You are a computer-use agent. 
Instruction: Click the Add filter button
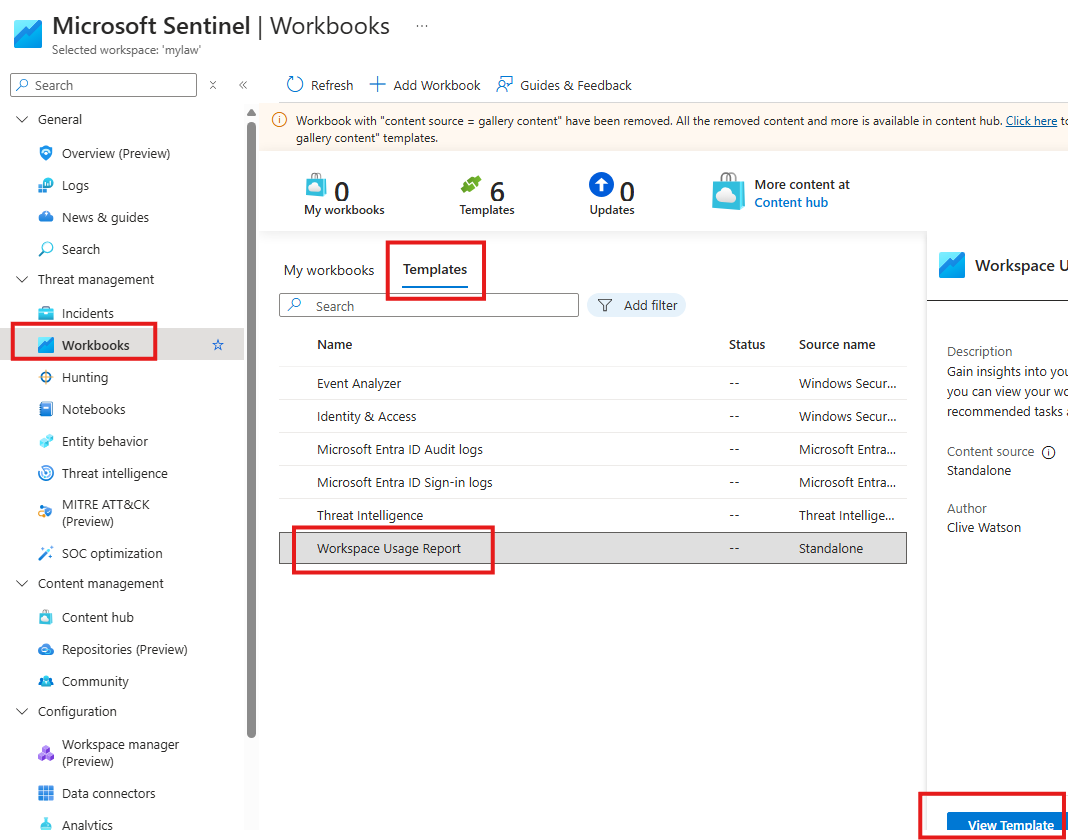(636, 305)
